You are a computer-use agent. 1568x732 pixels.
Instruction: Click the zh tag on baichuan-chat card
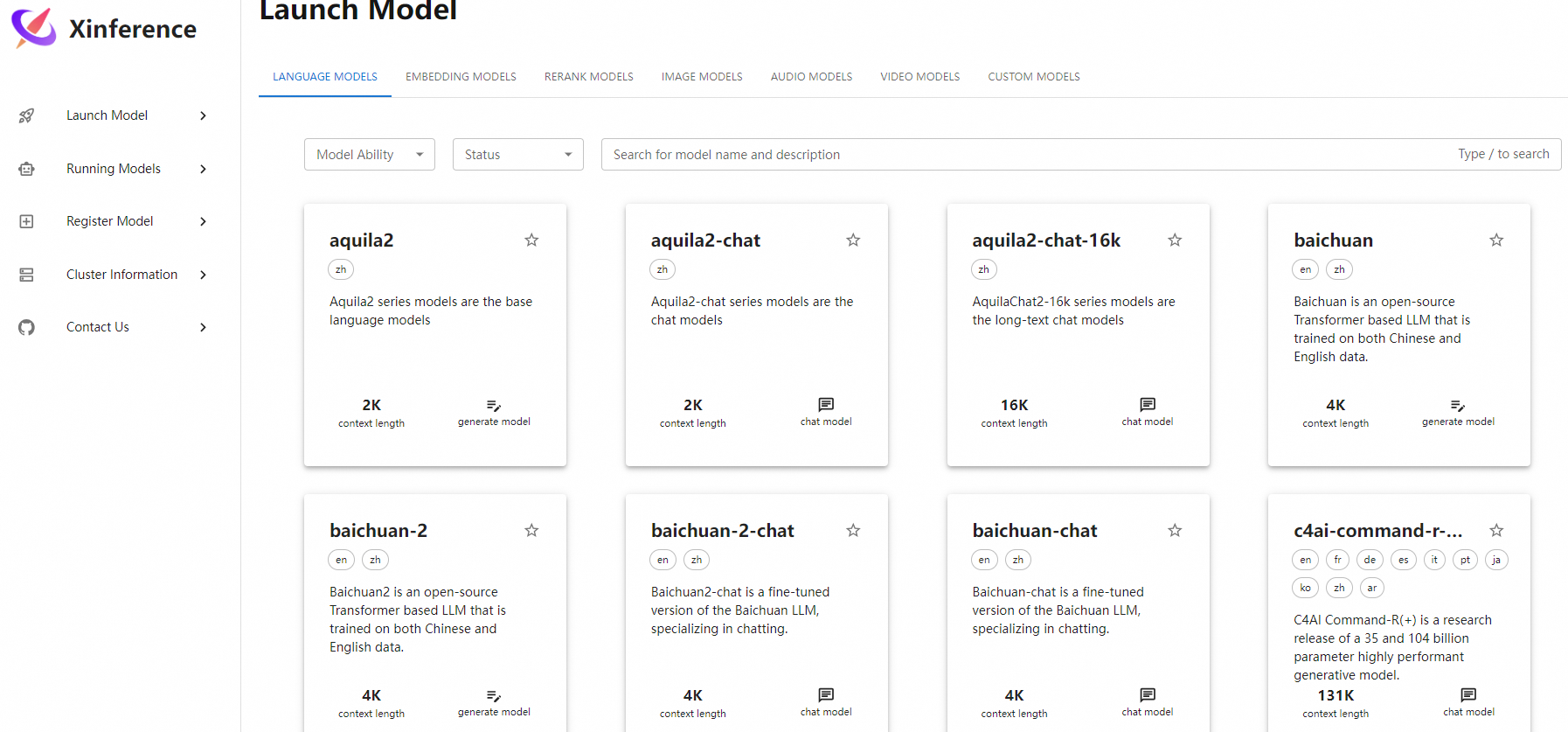click(x=1018, y=560)
